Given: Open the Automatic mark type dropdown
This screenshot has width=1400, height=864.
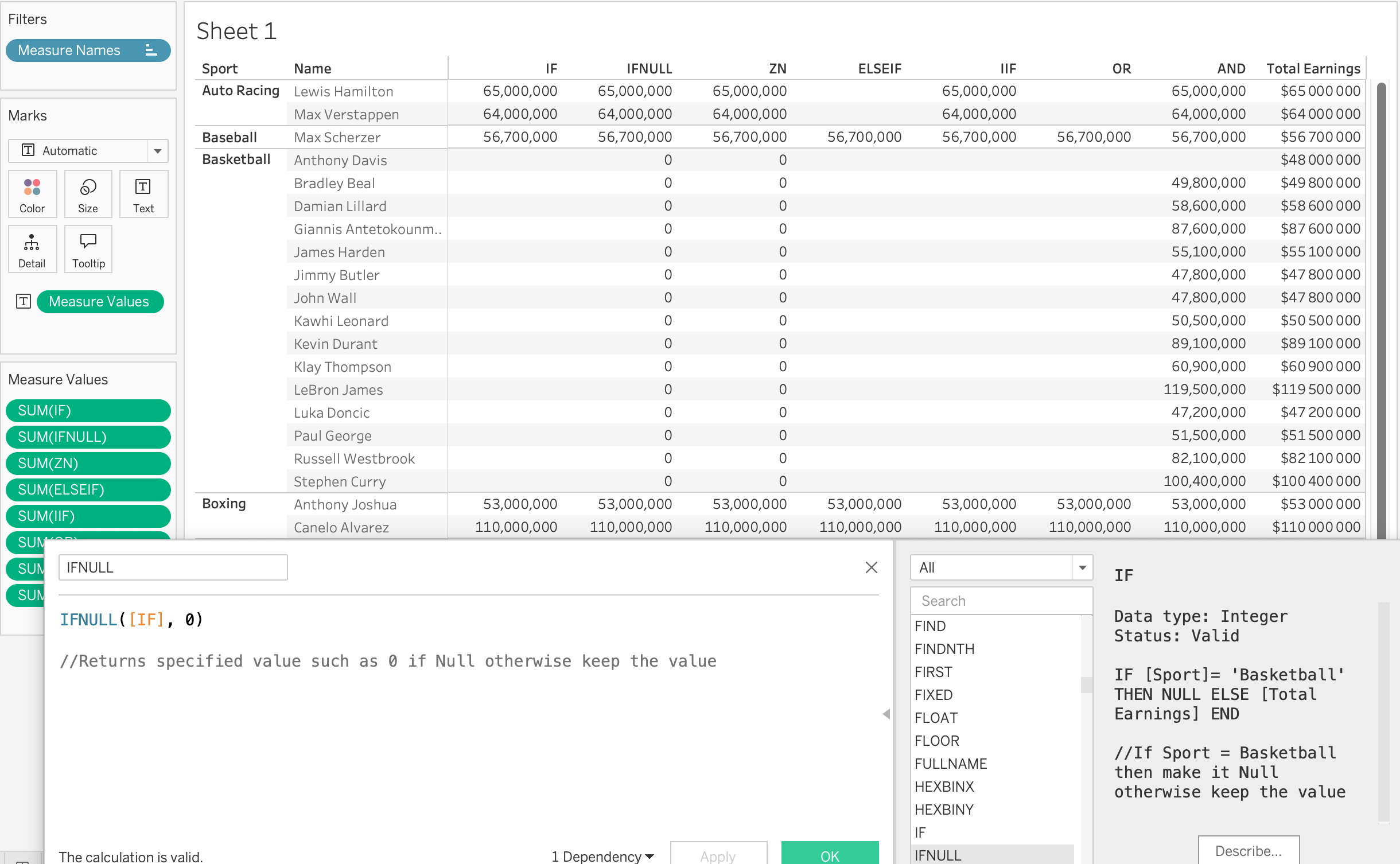Looking at the screenshot, I should point(157,151).
